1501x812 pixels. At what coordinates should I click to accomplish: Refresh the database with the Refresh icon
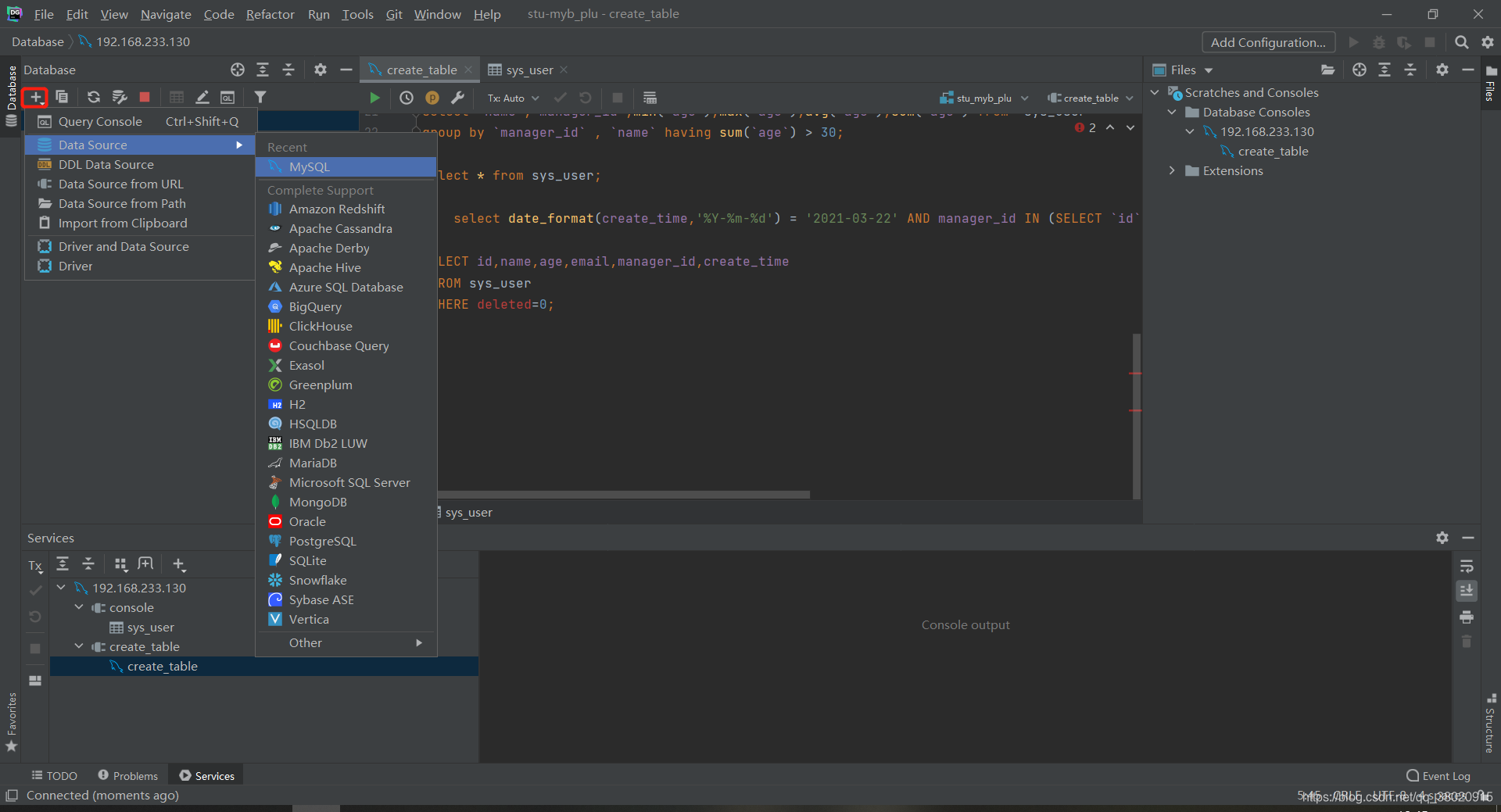tap(94, 97)
